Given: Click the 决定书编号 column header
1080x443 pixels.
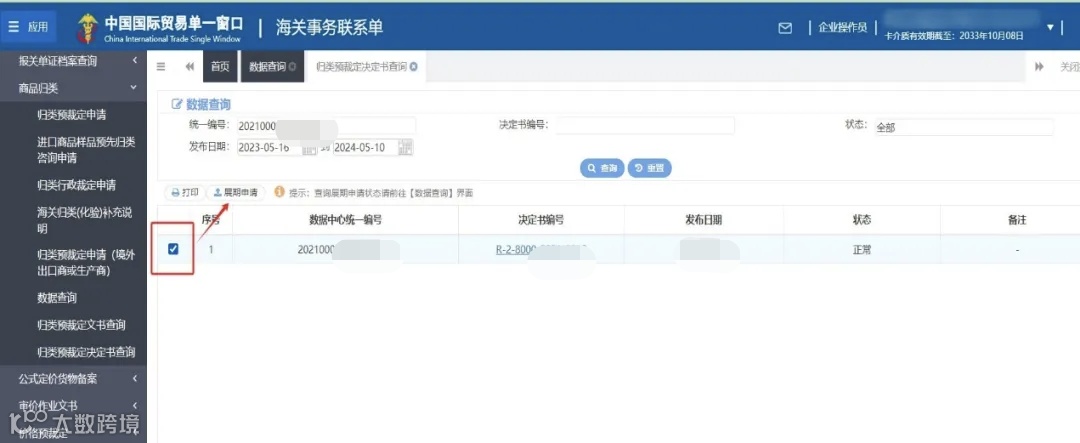Looking at the screenshot, I should 541,220.
